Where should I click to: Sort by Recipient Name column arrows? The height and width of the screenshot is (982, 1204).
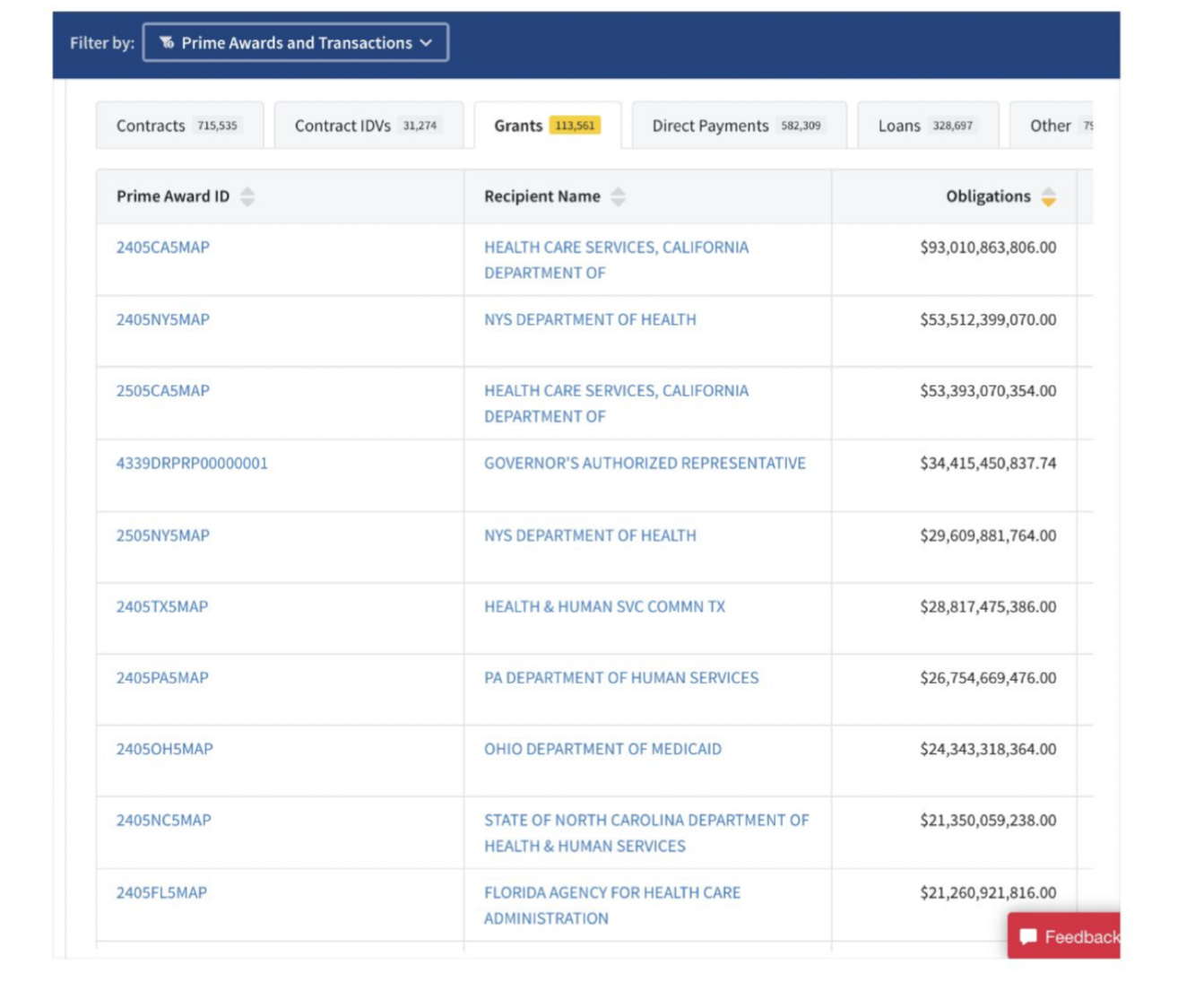[619, 196]
